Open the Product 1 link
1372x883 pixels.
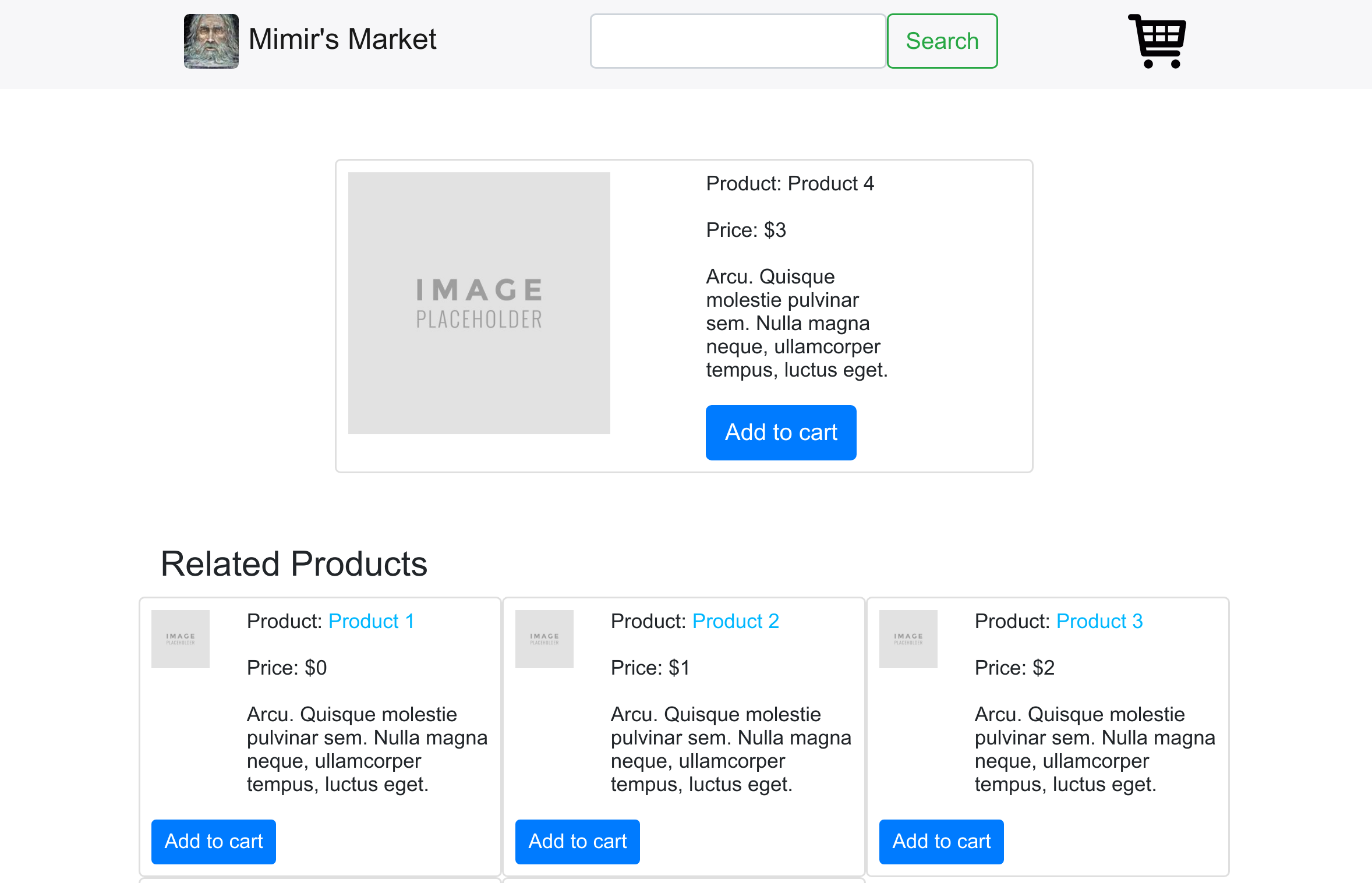[x=371, y=621]
